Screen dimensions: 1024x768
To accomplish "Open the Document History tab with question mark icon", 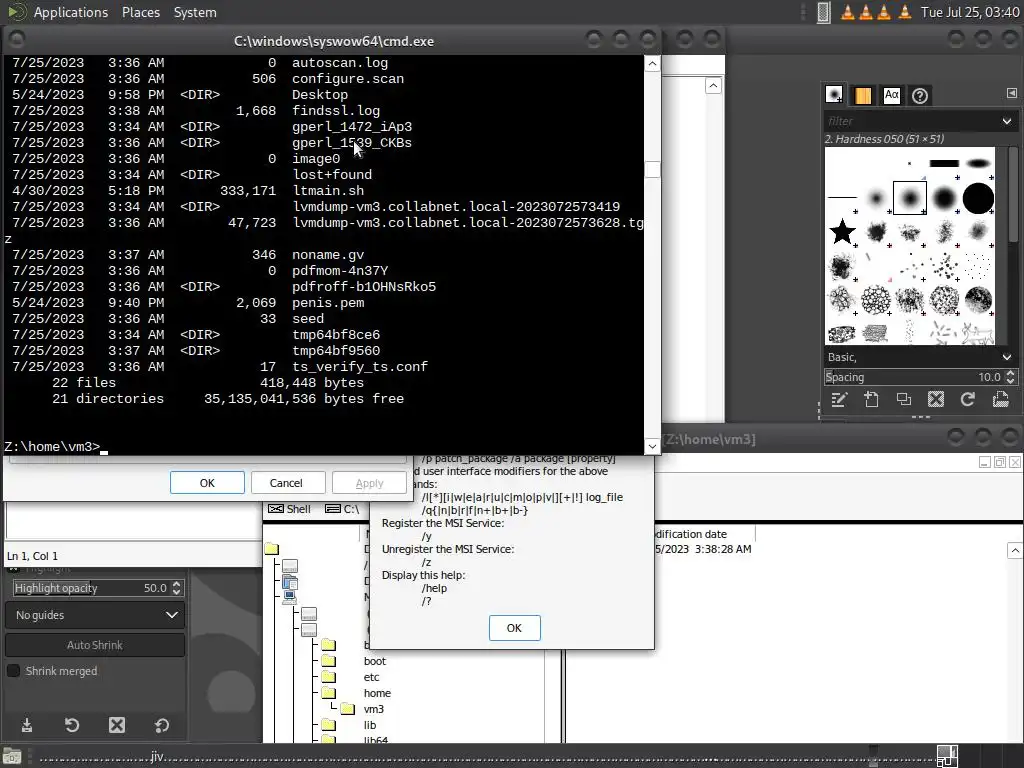I will 920,96.
